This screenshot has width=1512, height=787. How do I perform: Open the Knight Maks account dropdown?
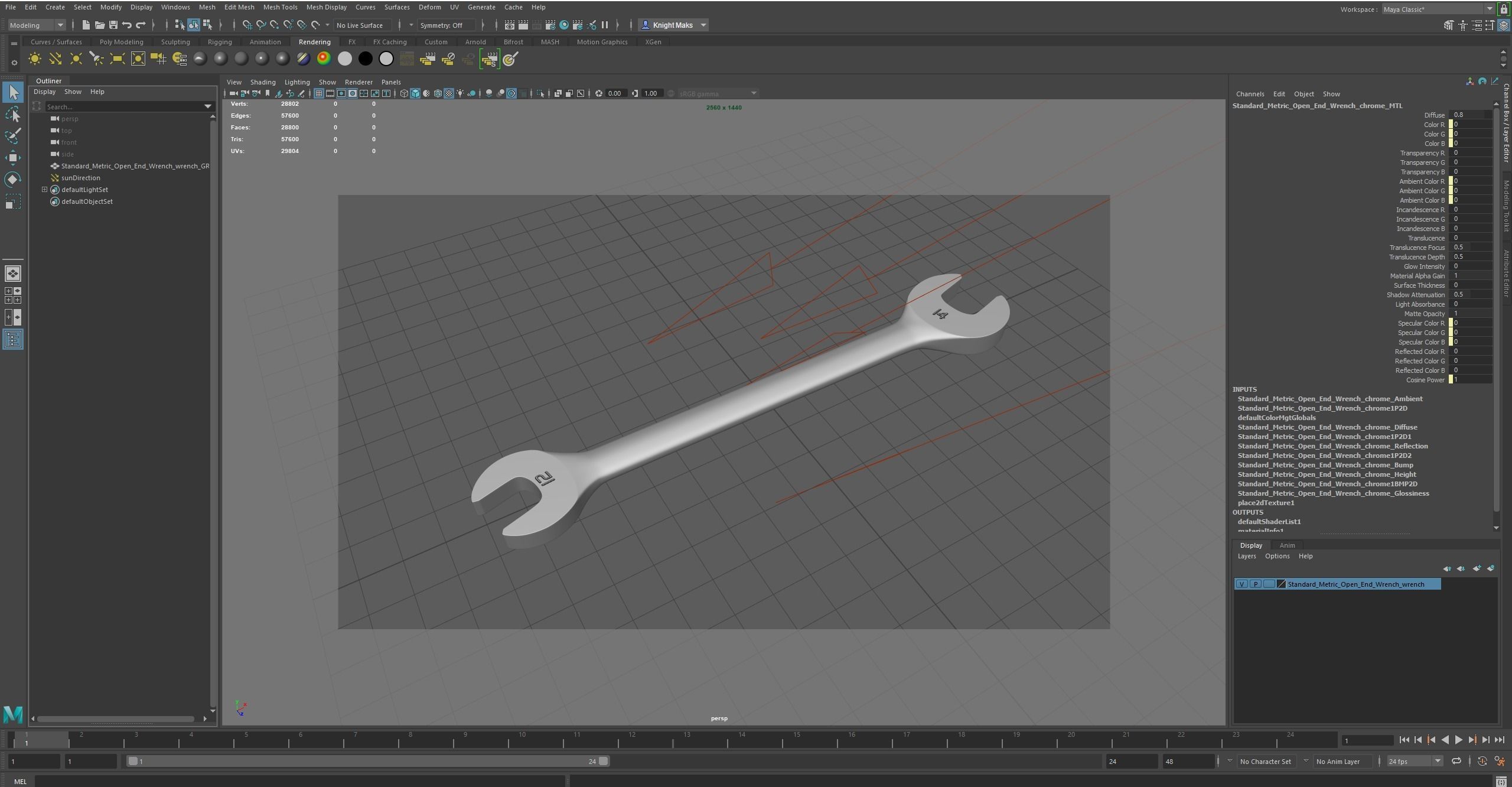pos(673,25)
